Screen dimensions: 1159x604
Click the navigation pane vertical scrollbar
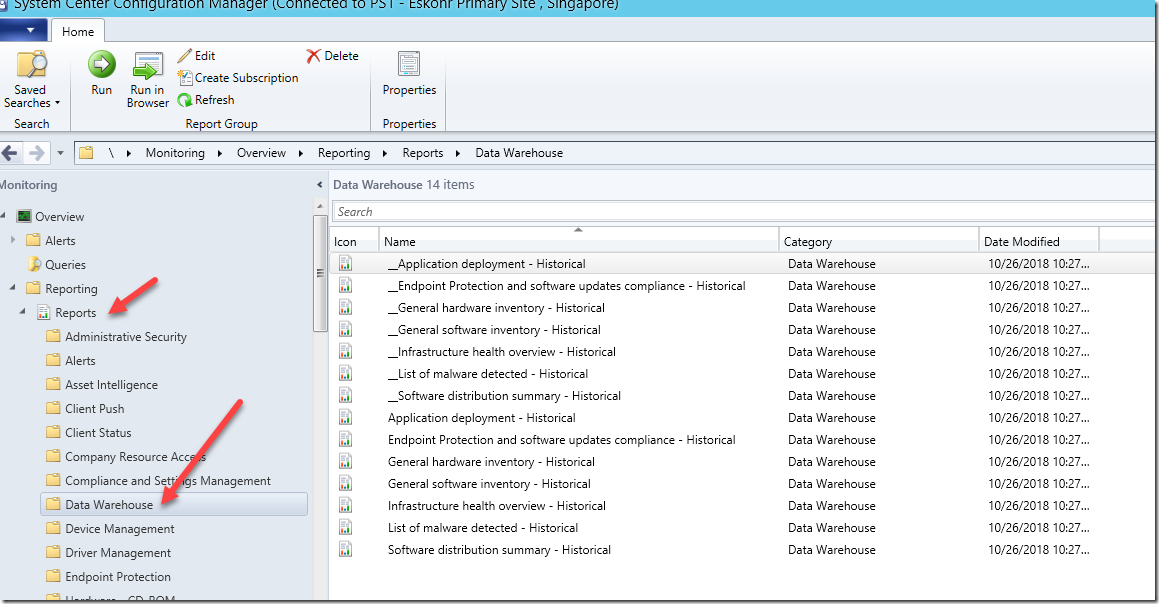coord(320,274)
